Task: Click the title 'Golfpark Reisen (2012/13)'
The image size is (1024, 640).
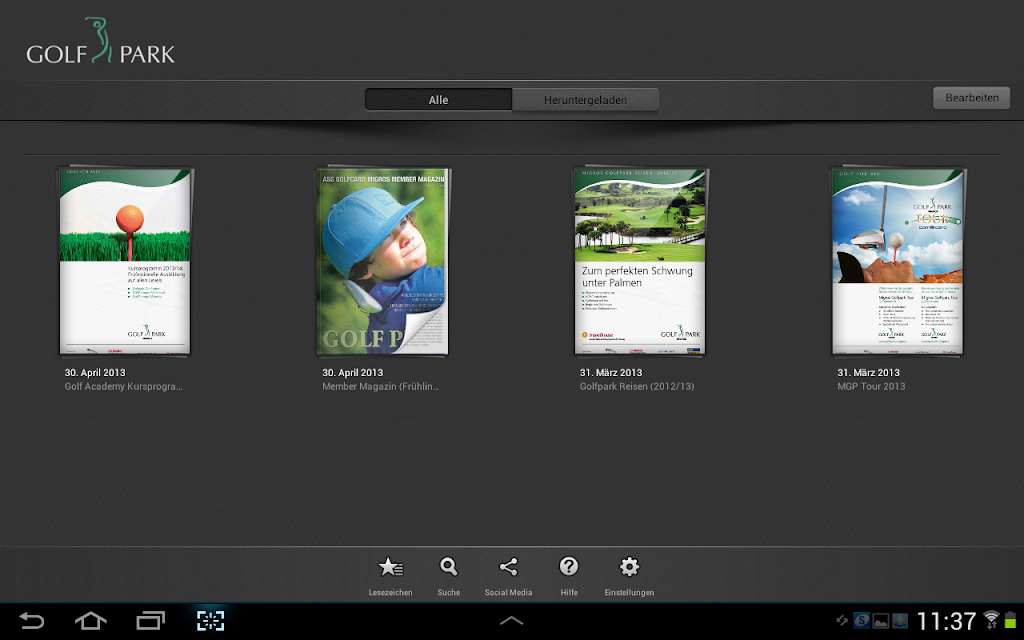Action: 637,387
